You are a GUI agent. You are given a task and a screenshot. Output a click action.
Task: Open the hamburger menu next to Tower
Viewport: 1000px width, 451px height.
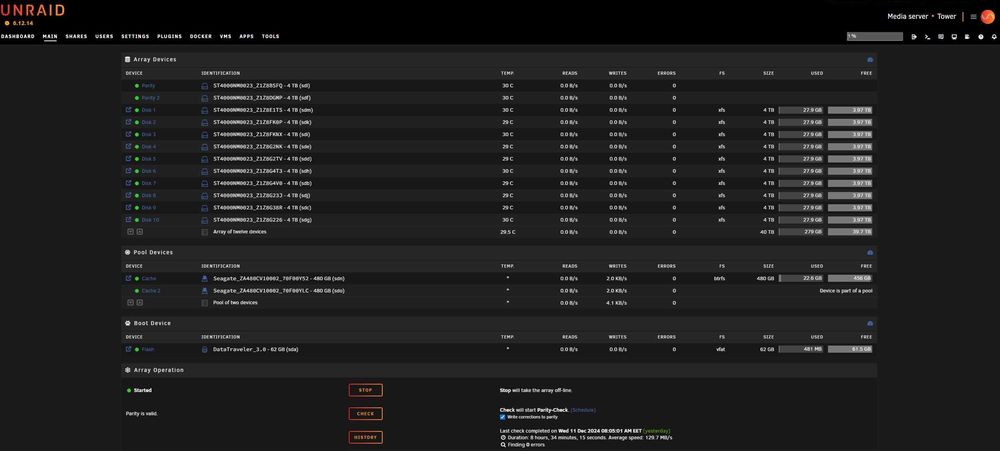click(x=973, y=17)
